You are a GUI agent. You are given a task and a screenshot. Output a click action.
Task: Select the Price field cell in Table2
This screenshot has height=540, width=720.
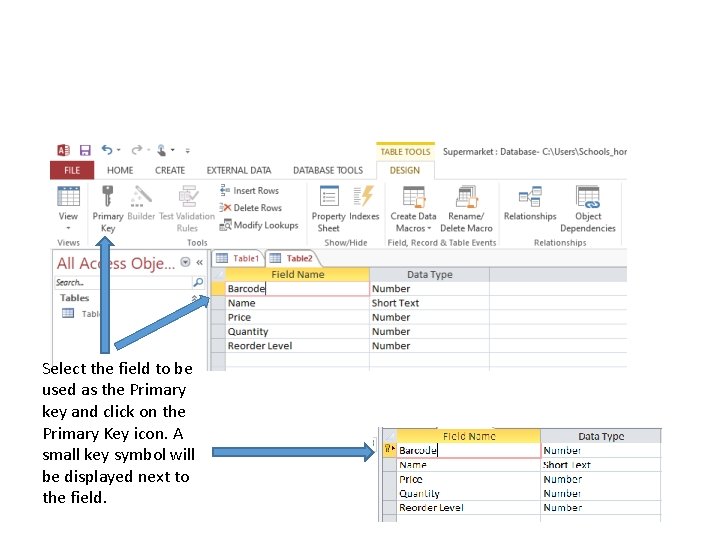point(298,317)
